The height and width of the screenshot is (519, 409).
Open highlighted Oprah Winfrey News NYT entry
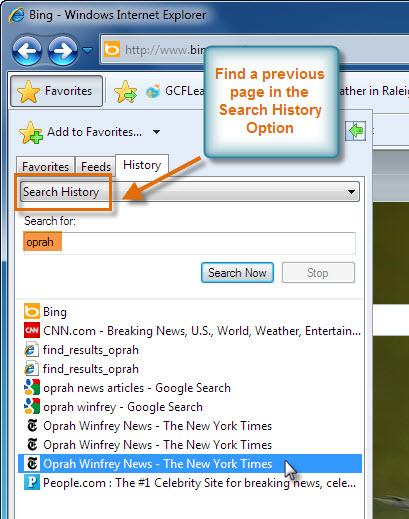pos(190,464)
